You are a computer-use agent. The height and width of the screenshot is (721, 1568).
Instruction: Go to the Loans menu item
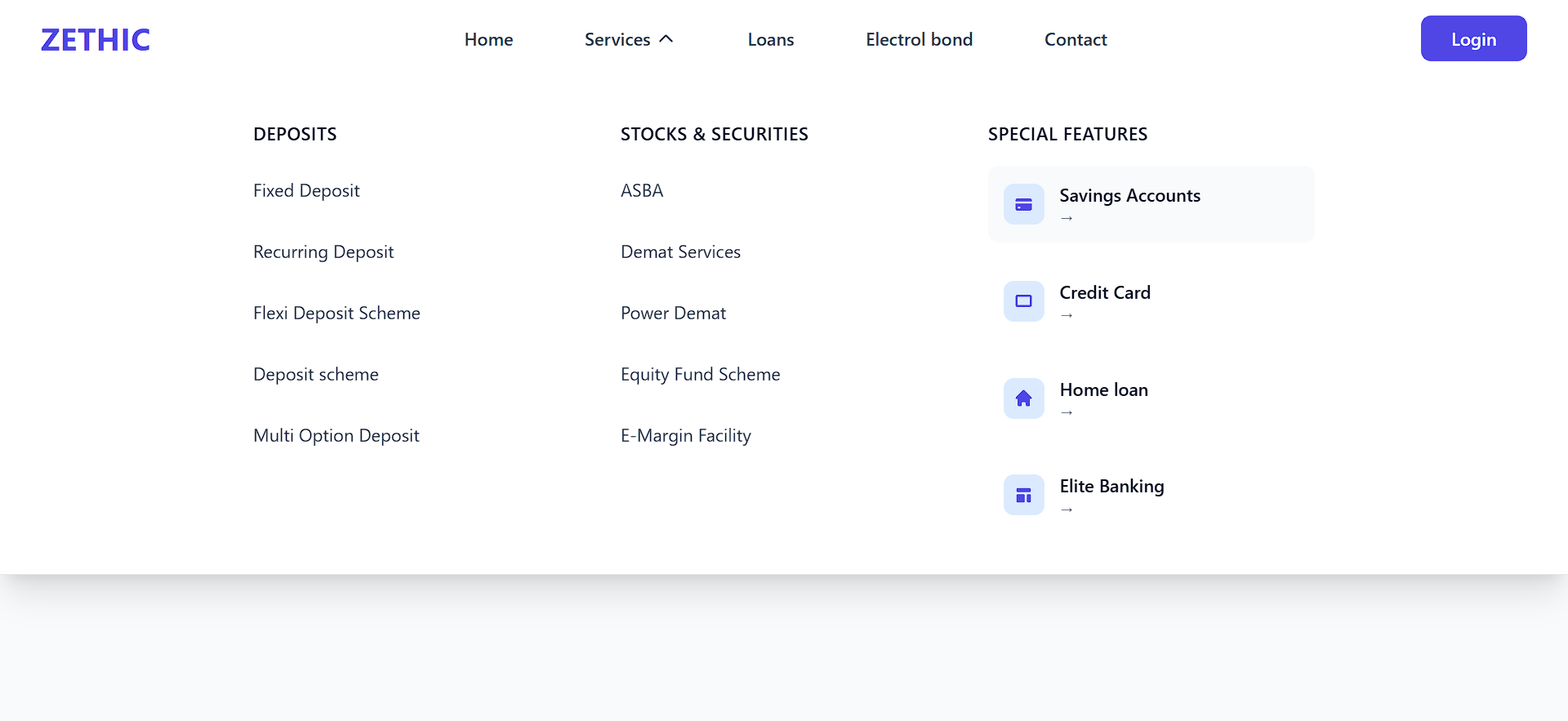pos(770,39)
